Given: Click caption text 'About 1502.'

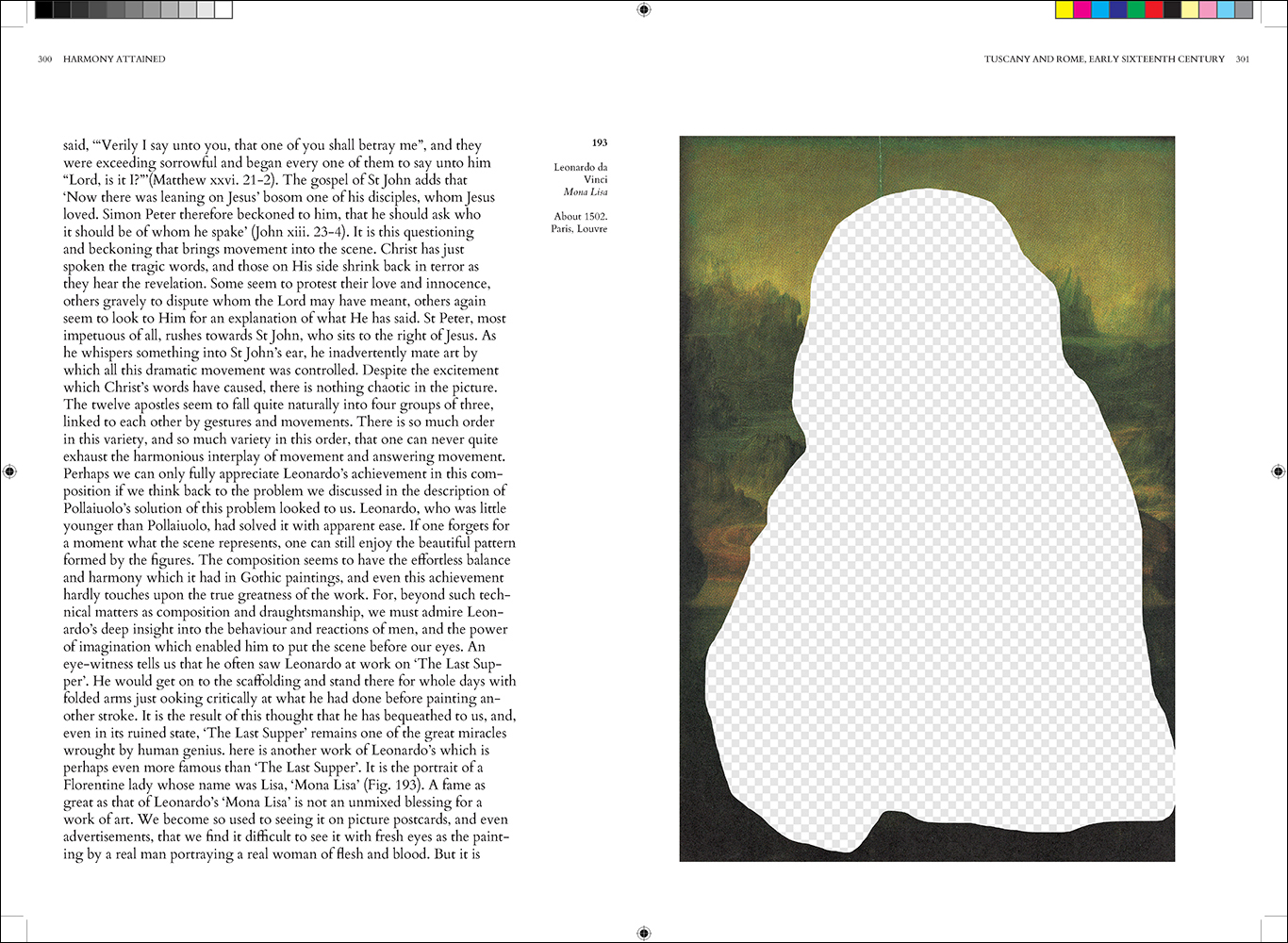Looking at the screenshot, I should point(581,216).
